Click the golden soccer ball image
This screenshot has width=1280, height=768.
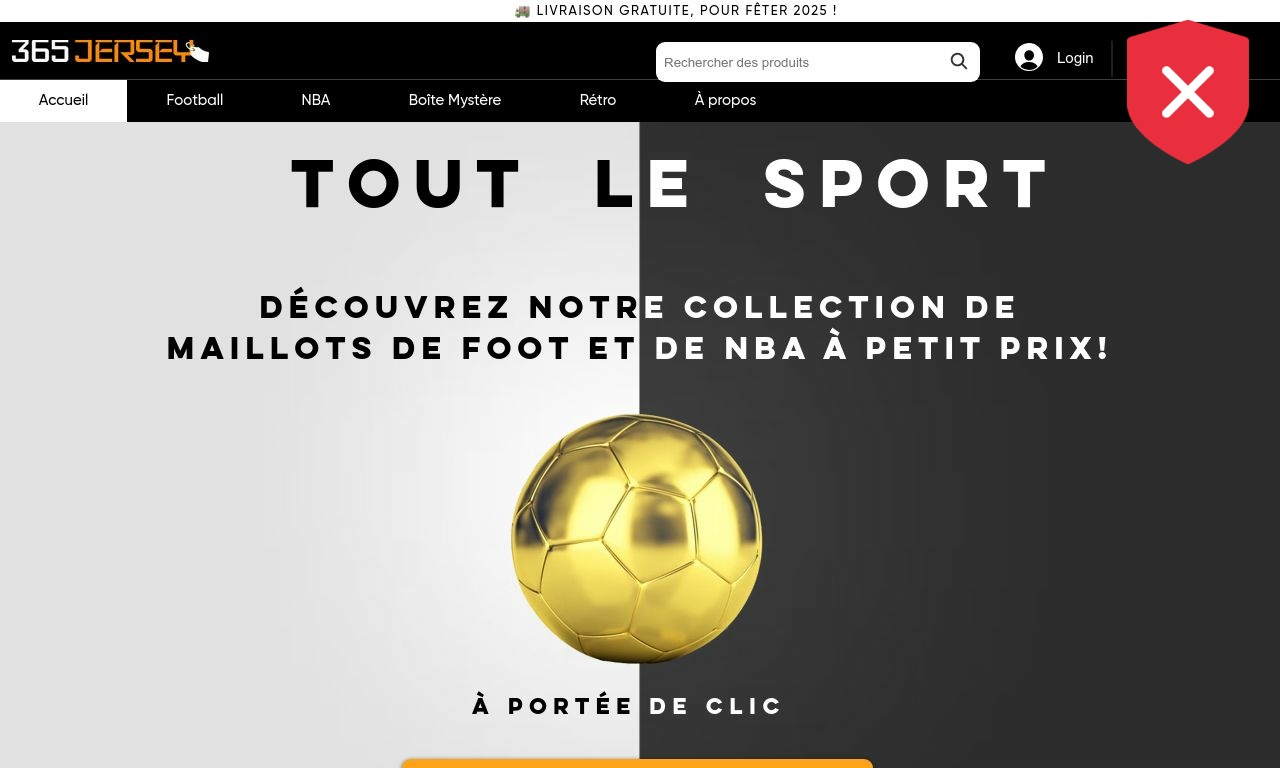(637, 539)
